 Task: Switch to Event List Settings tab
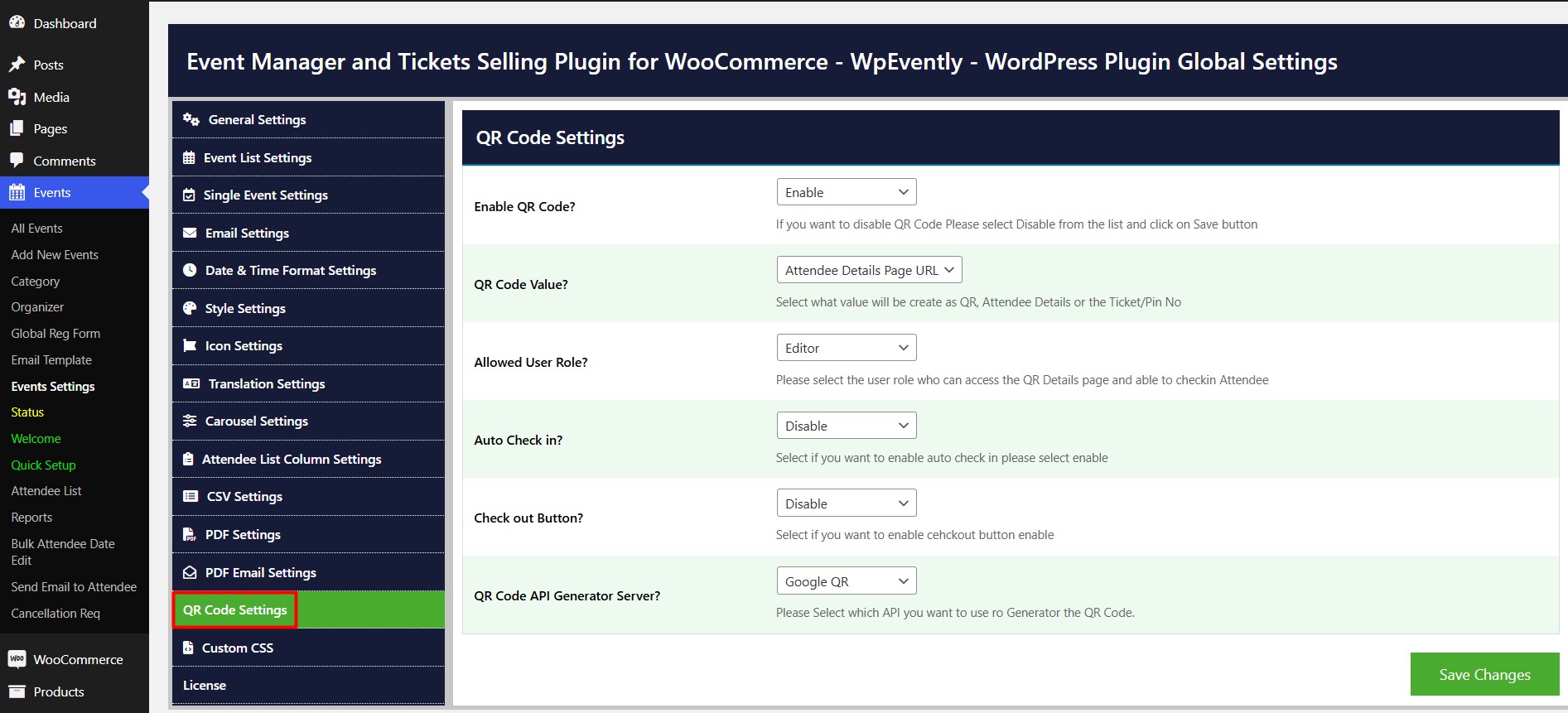click(308, 157)
